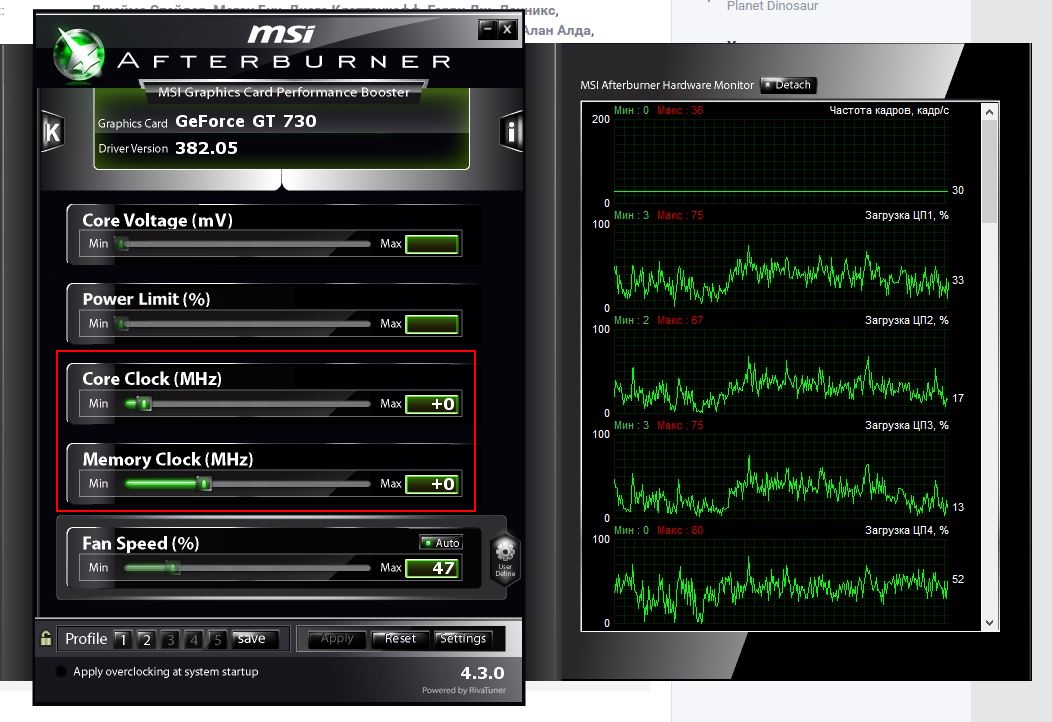Detach the Hardware Monitor panel
The image size is (1052, 722).
[x=788, y=85]
